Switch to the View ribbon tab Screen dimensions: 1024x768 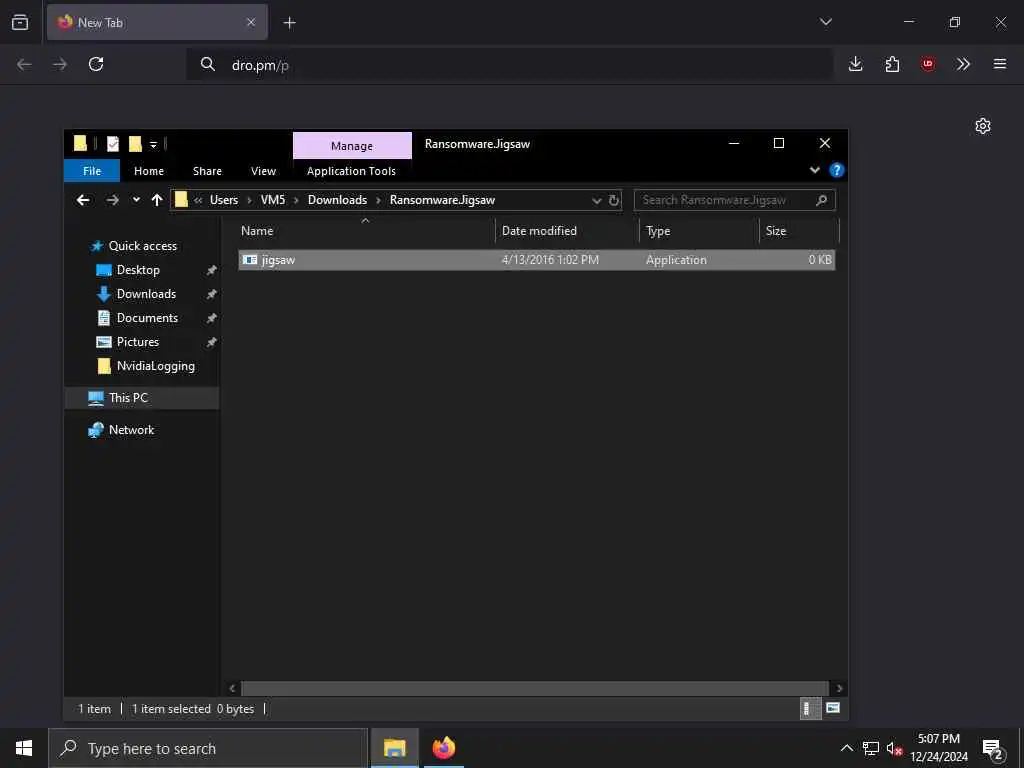click(263, 171)
